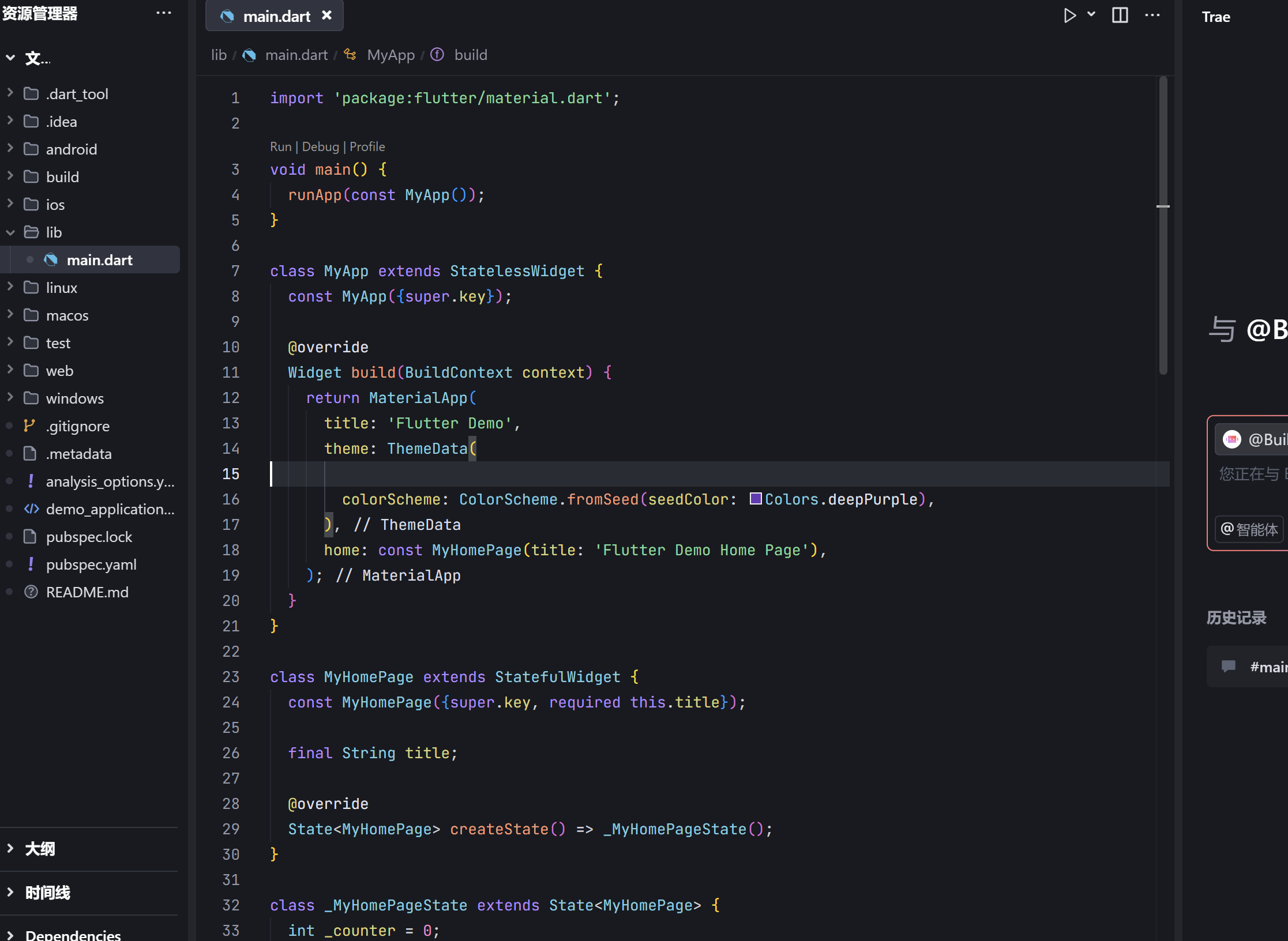Click the deepPurple color swatch
The width and height of the screenshot is (1288, 941).
[x=755, y=499]
